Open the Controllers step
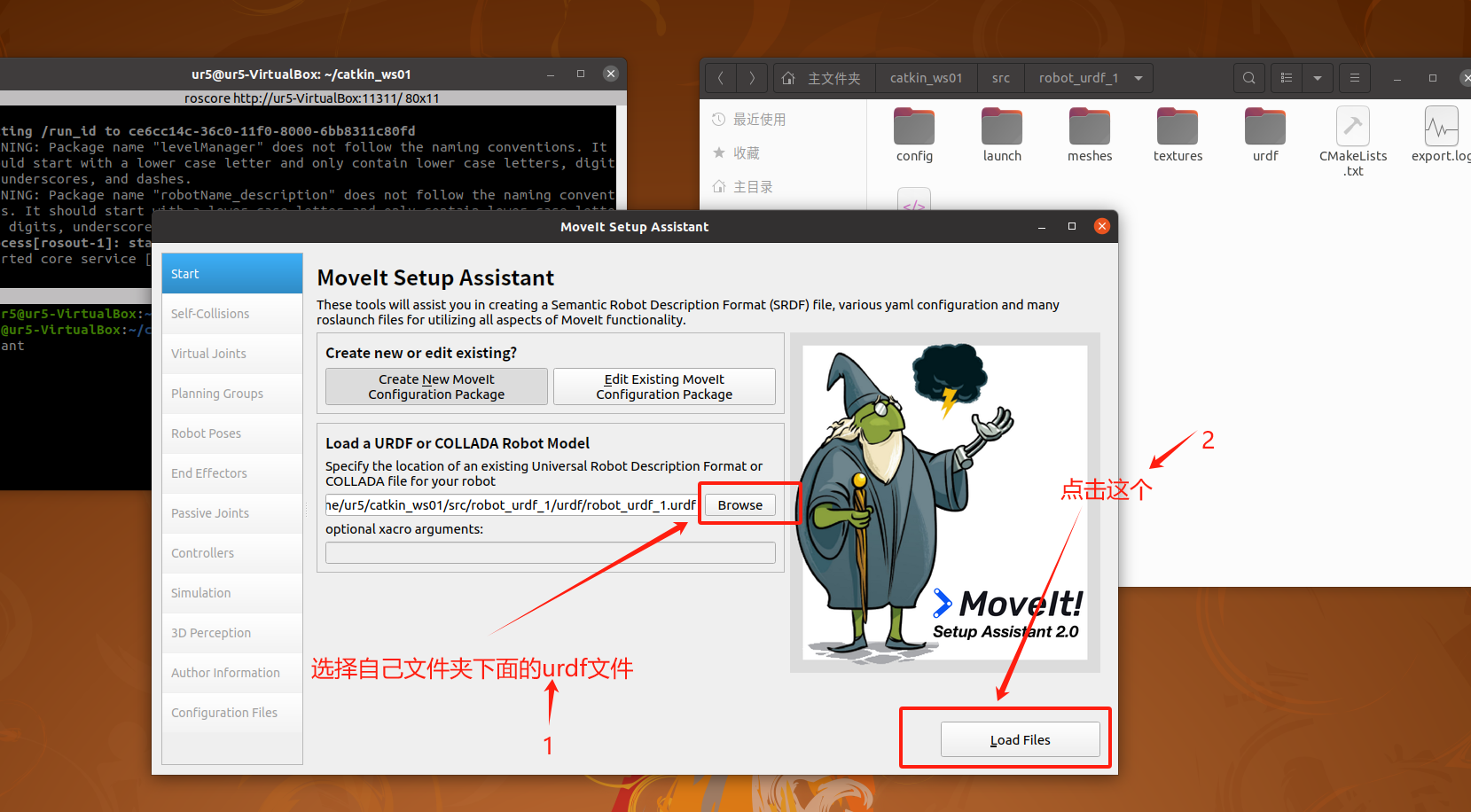This screenshot has height=812, width=1471. tap(232, 552)
